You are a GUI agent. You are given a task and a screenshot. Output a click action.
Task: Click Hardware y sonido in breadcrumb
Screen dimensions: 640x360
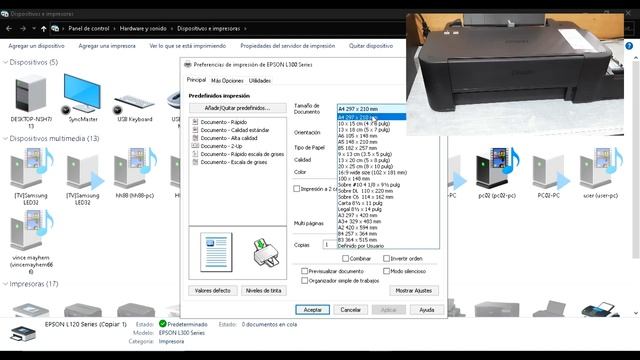click(143, 29)
